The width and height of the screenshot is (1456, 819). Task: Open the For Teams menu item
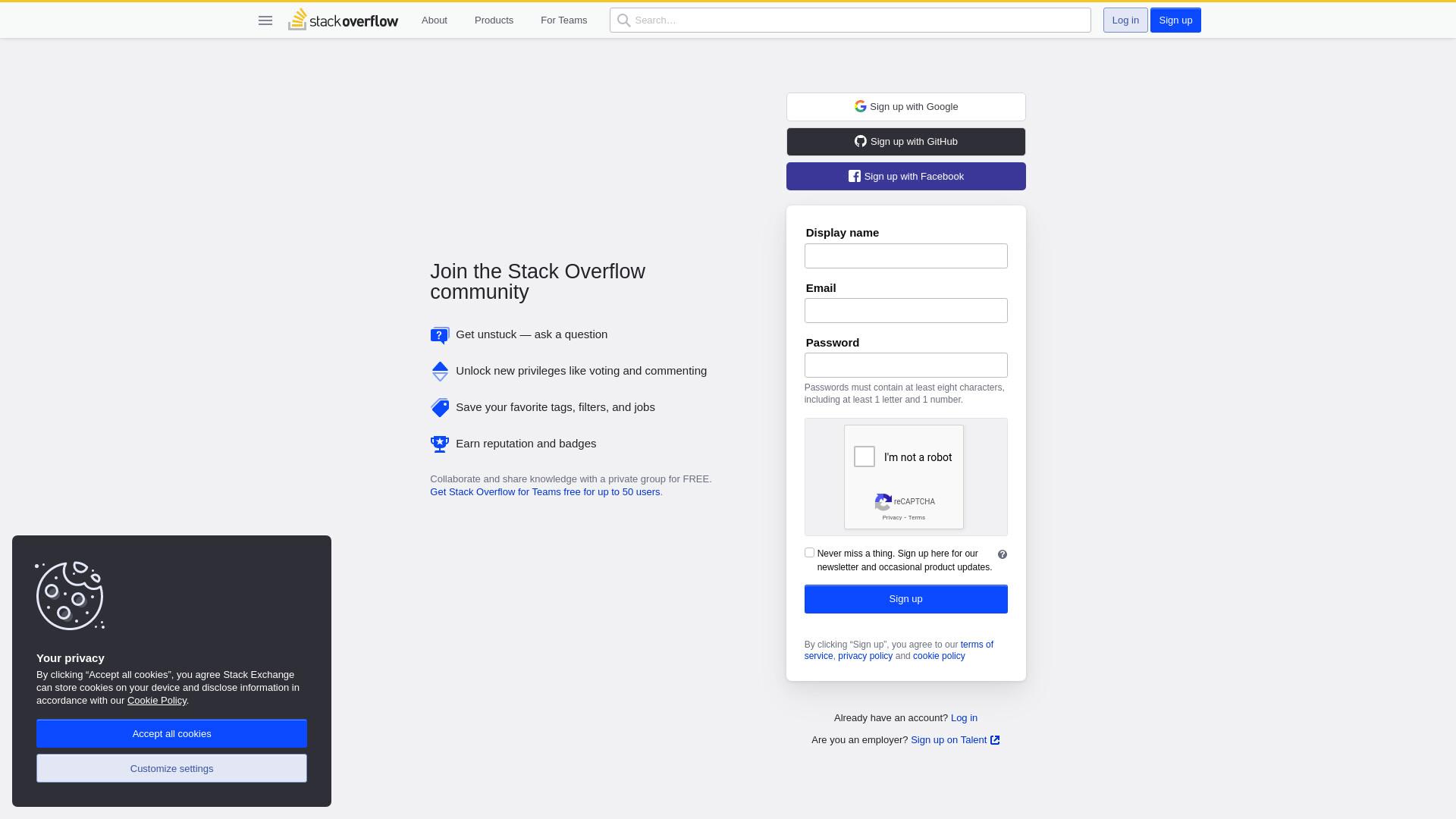point(563,20)
